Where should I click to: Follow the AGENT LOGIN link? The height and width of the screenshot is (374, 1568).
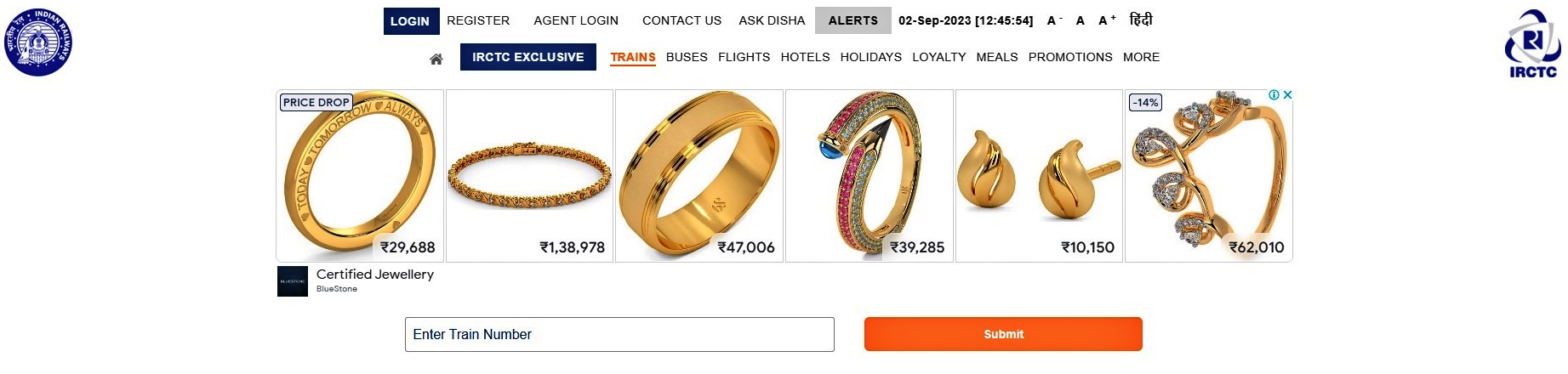576,20
